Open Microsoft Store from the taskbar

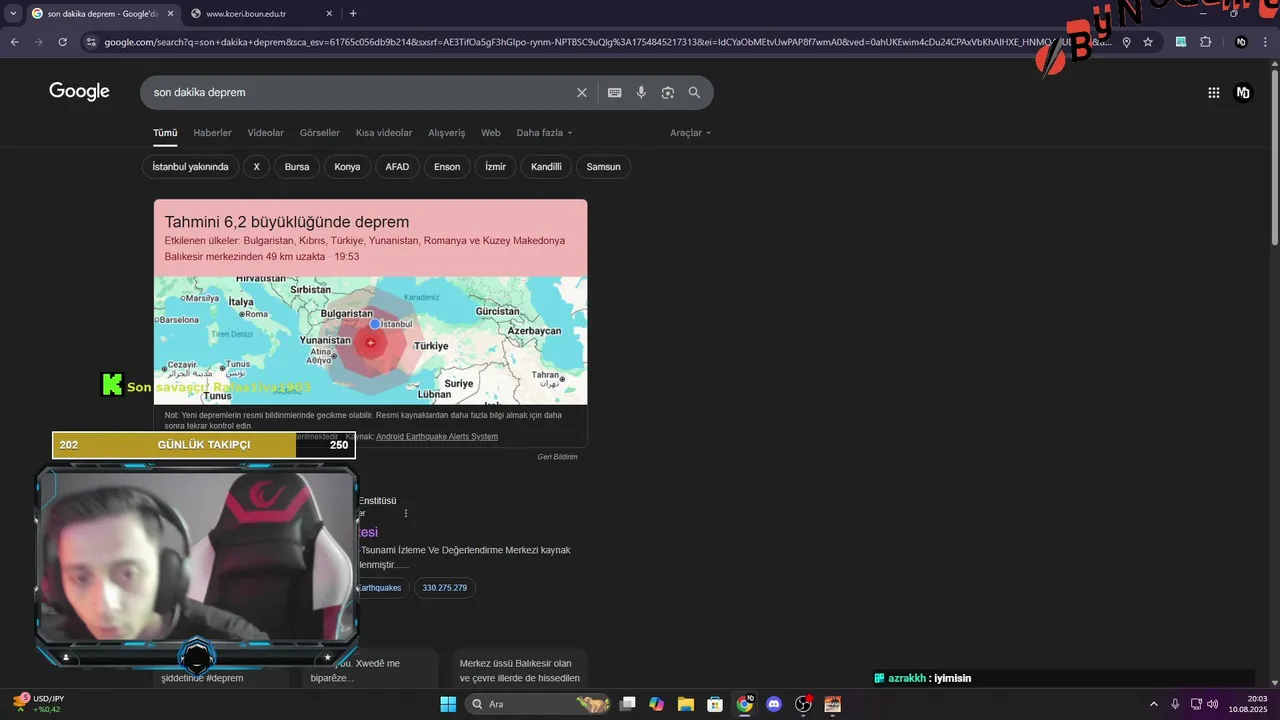click(x=715, y=704)
